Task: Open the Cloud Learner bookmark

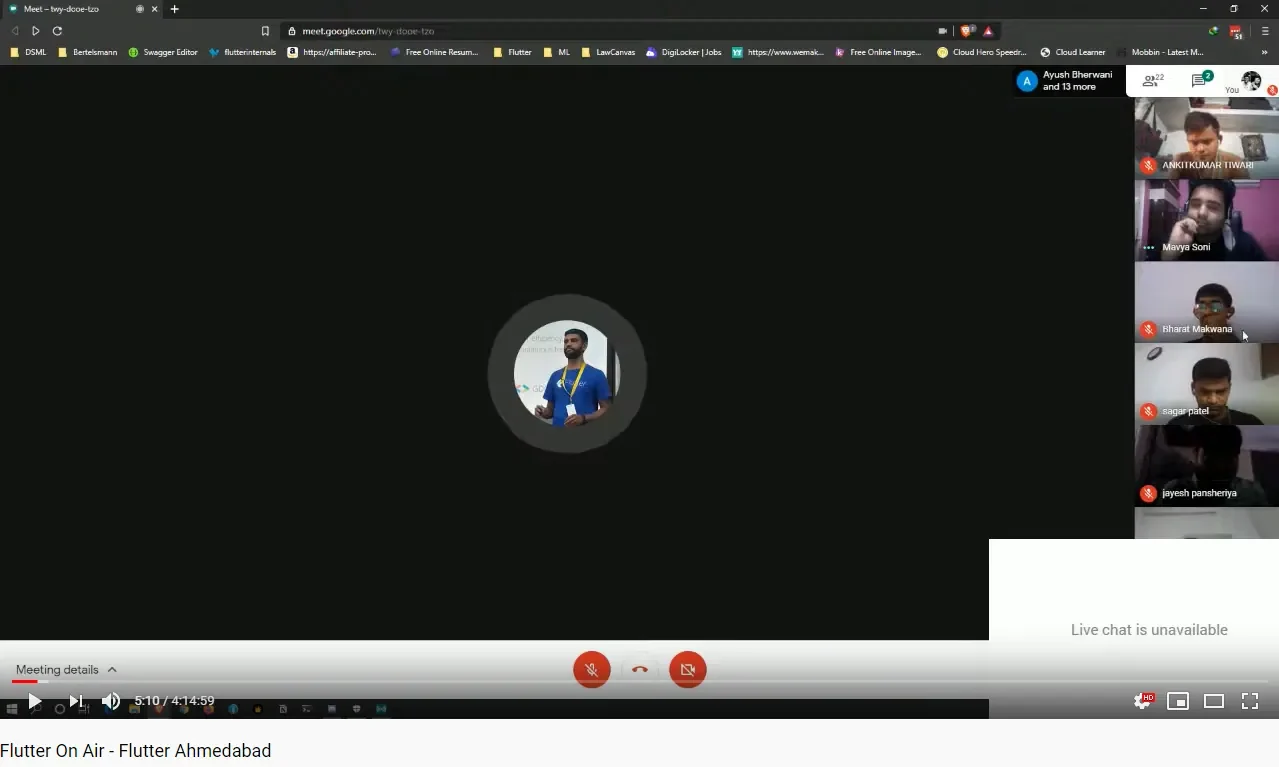Action: tap(1073, 52)
